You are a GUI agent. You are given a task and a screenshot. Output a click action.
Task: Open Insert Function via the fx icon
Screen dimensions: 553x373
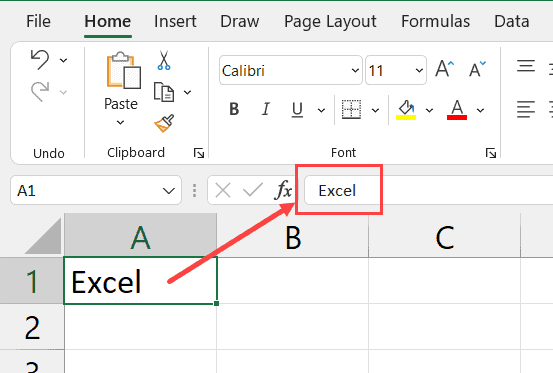coord(283,190)
